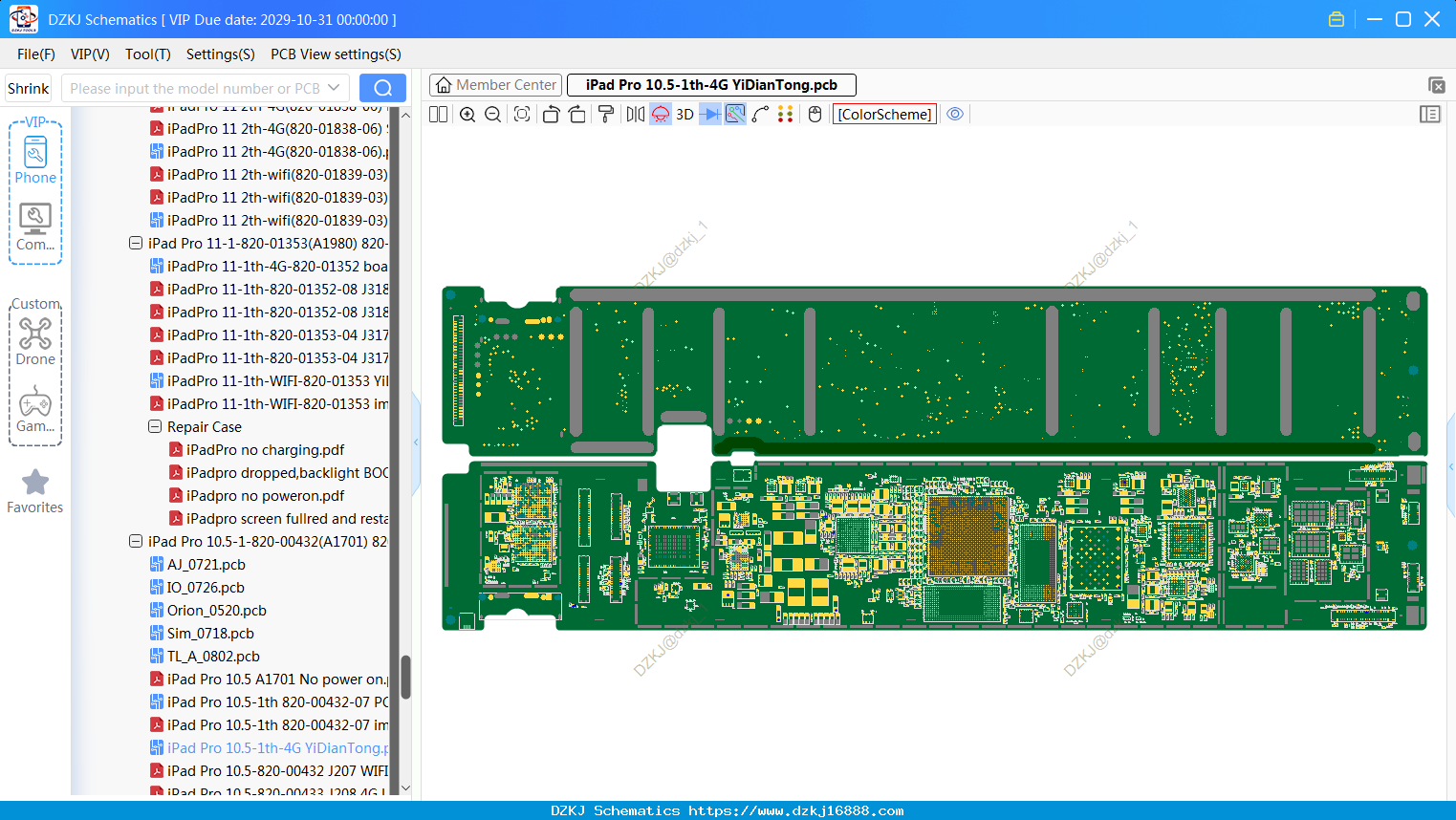Click the tree scroll up arrow

(x=405, y=115)
